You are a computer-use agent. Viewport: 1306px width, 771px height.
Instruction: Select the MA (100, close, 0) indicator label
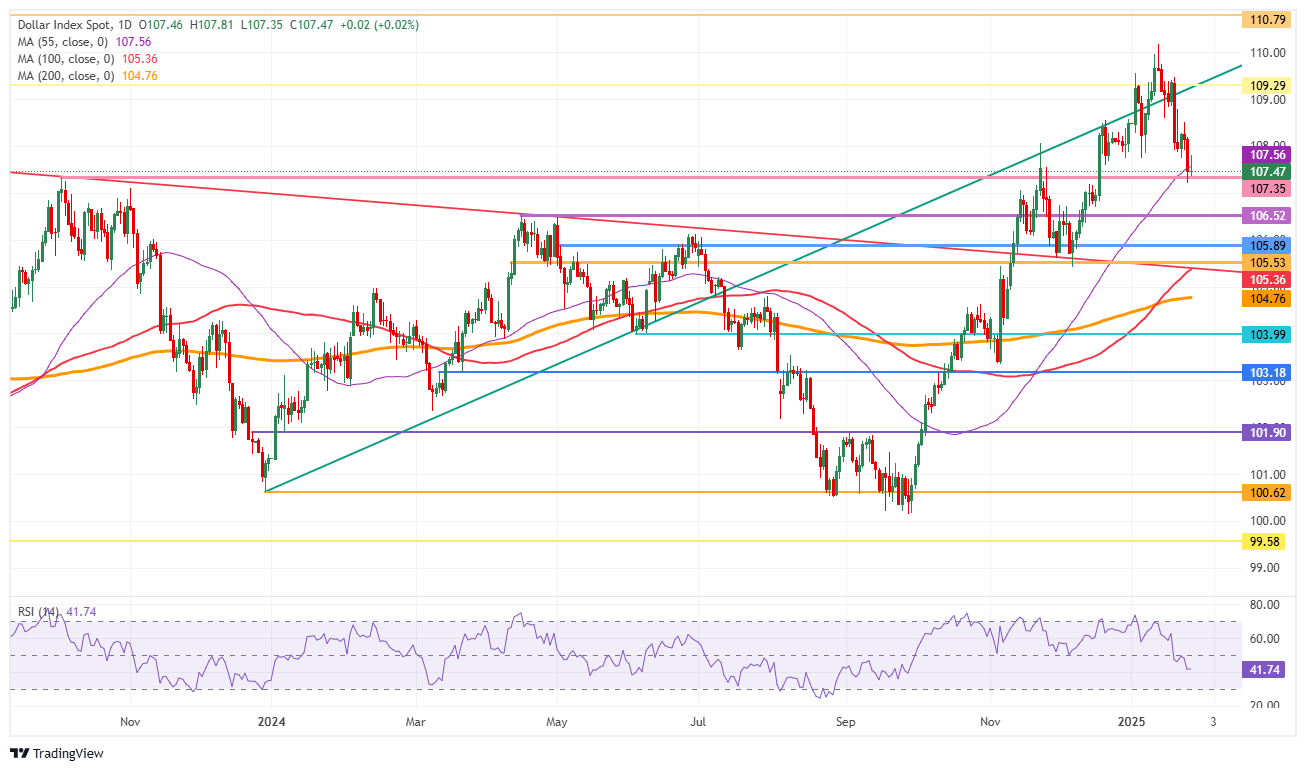pyautogui.click(x=66, y=59)
